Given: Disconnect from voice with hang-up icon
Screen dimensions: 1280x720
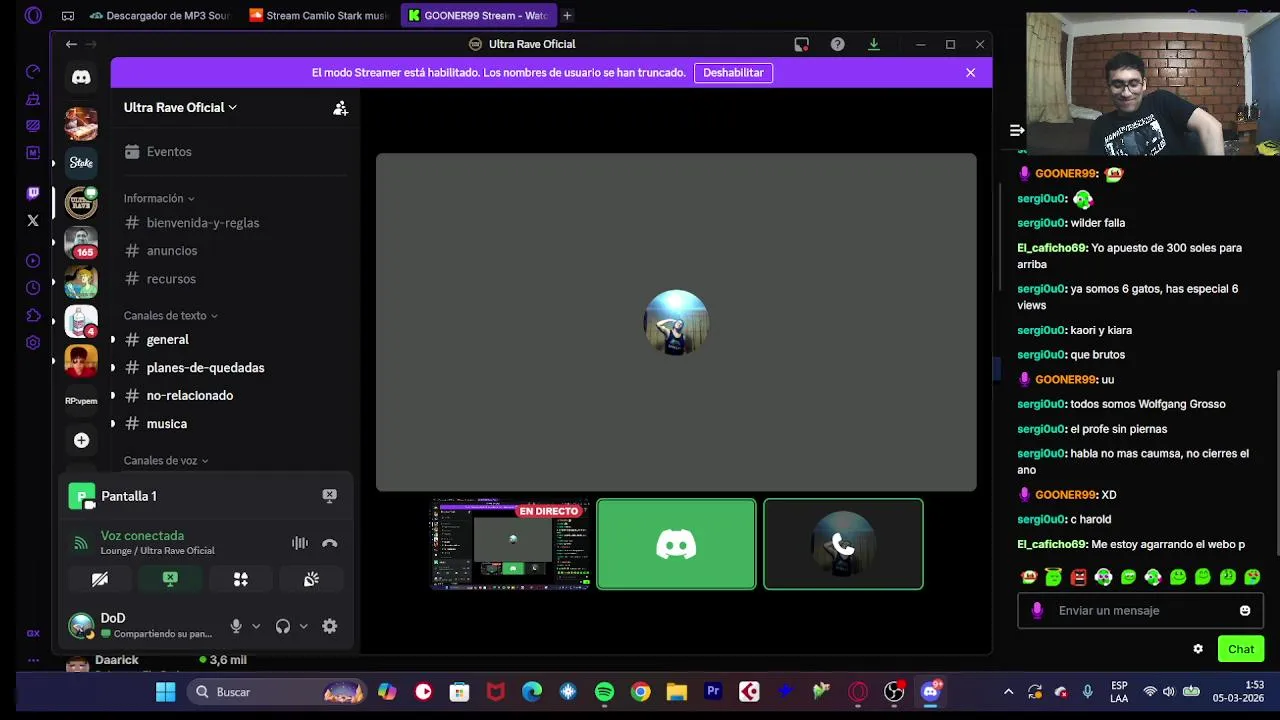Looking at the screenshot, I should tap(330, 543).
